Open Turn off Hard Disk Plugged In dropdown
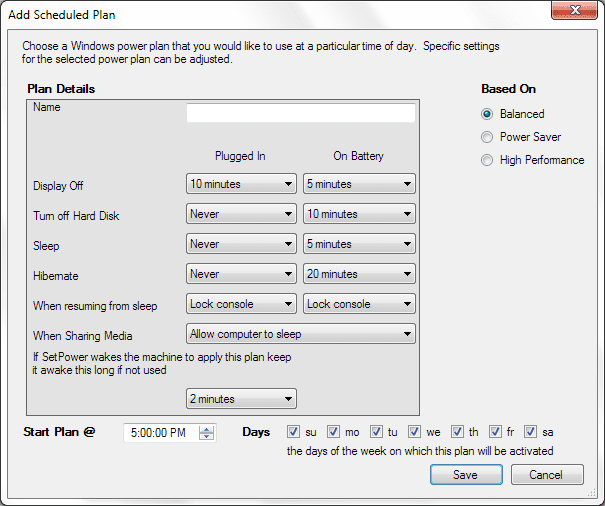605x506 pixels. (x=241, y=214)
